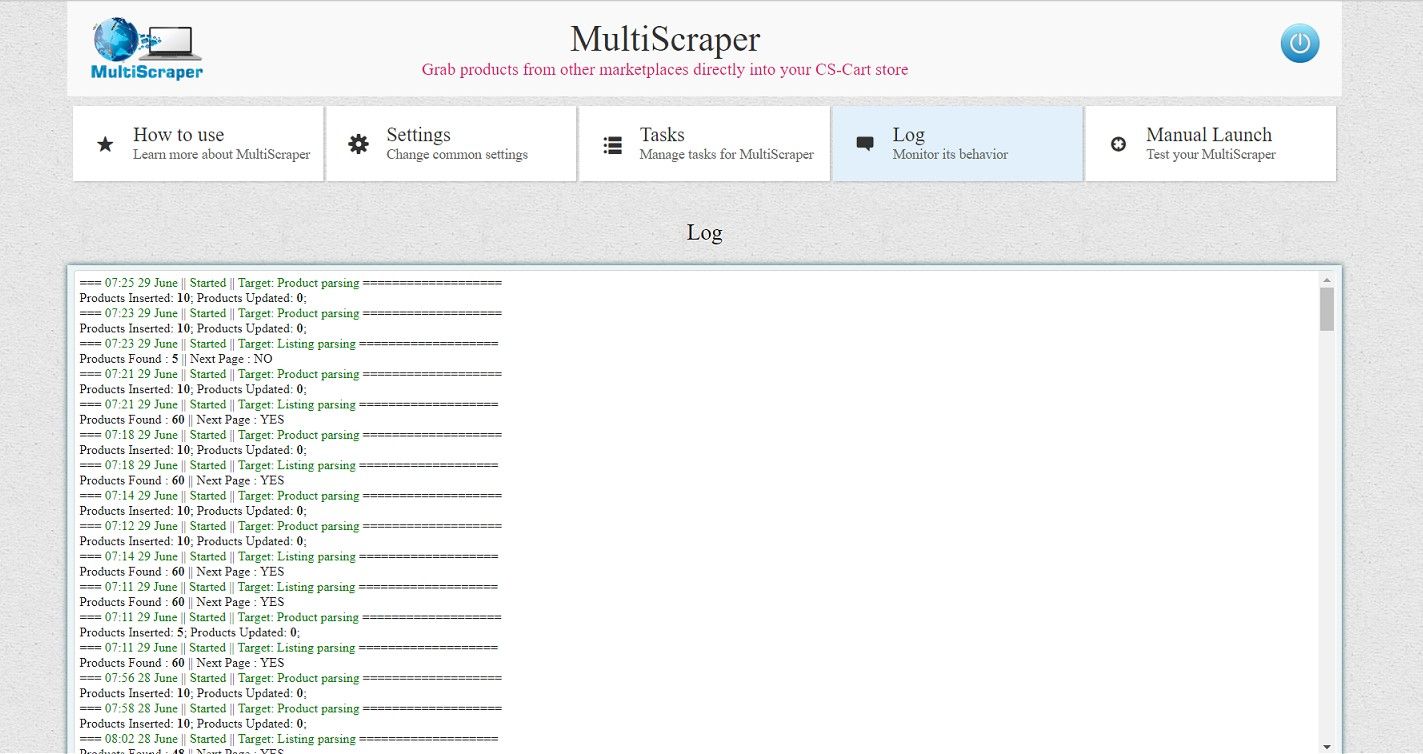Click the list icon beside Tasks
The image size is (1423, 754).
tap(612, 145)
